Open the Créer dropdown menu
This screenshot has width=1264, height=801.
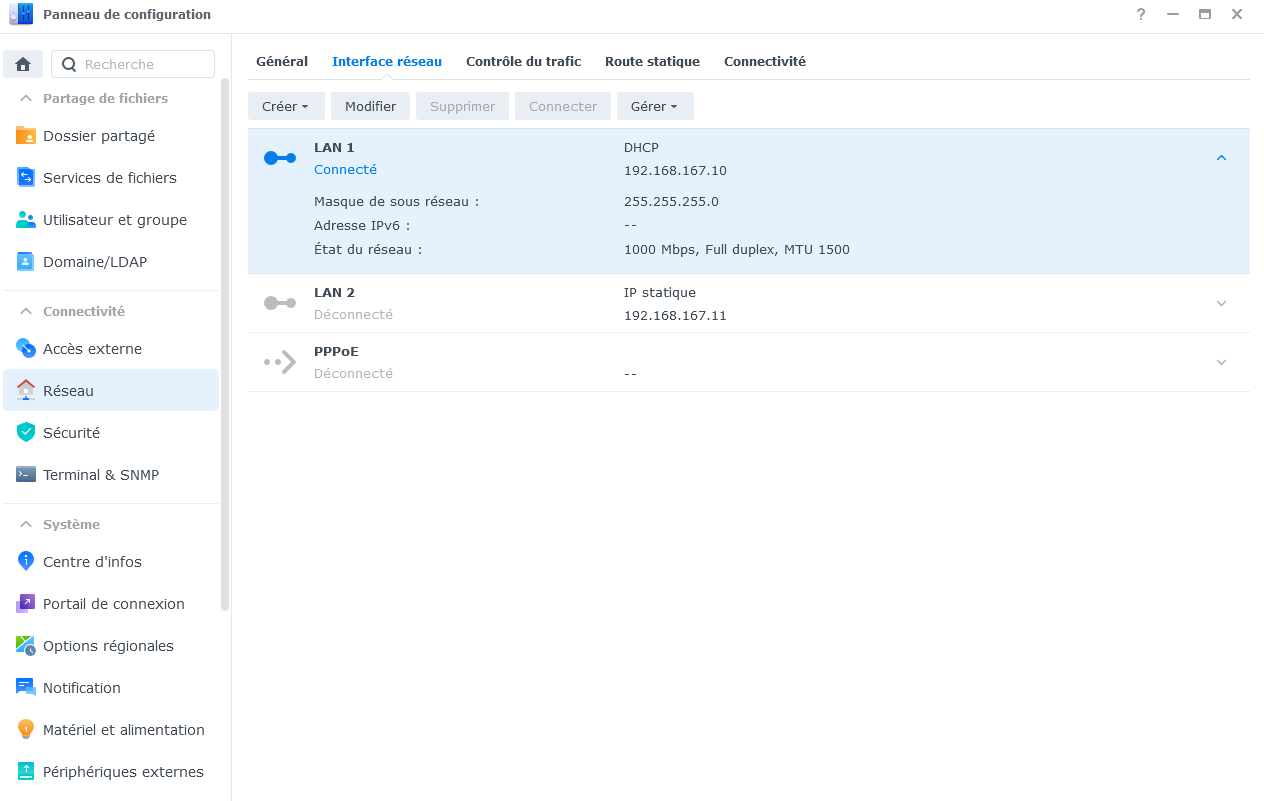click(285, 107)
